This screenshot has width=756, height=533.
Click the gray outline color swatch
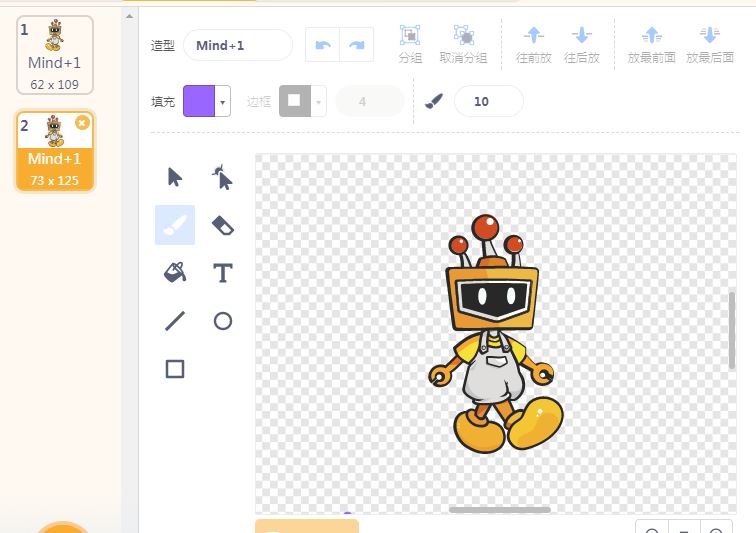tap(295, 101)
